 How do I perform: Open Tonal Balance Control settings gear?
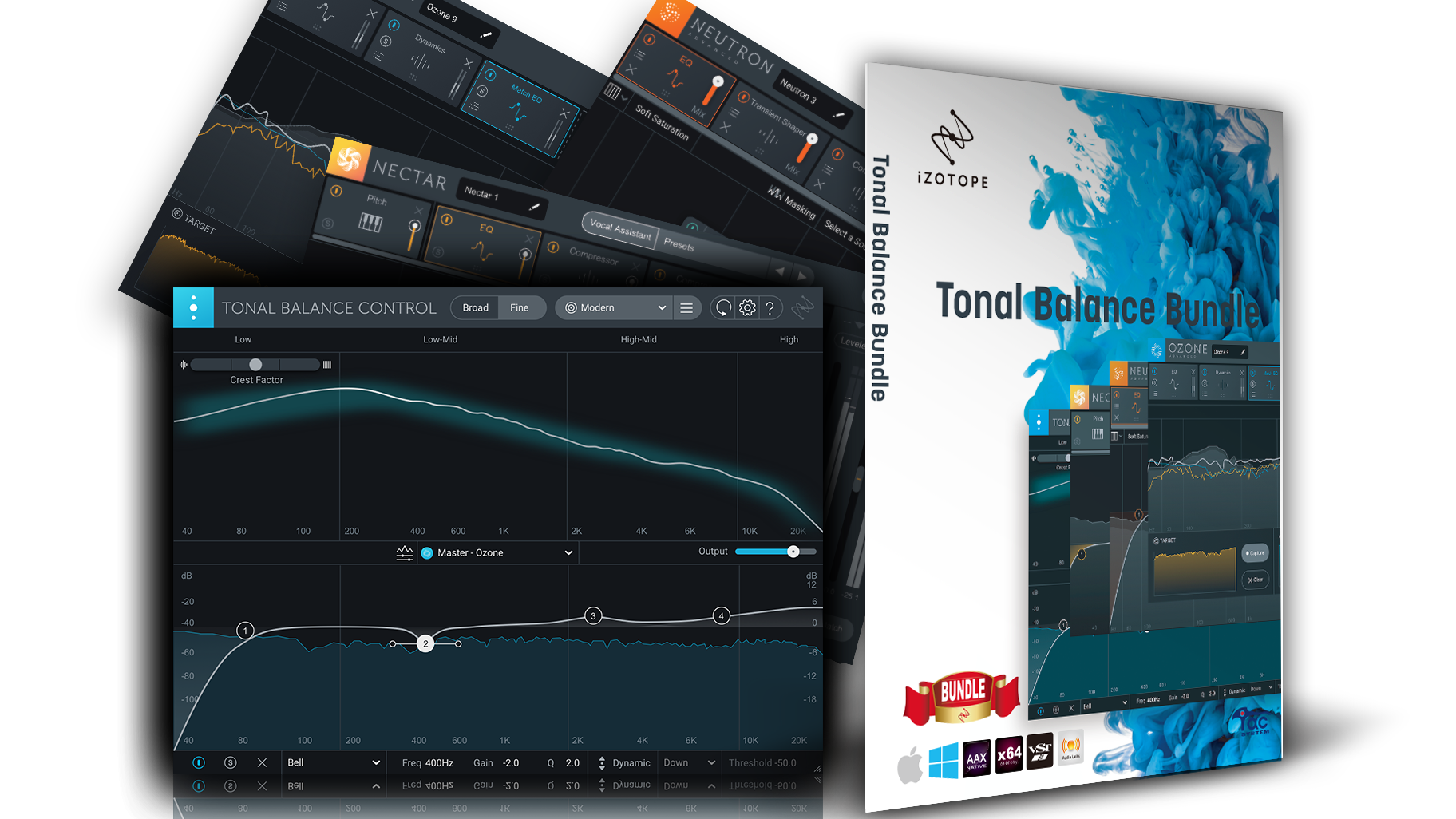(x=747, y=308)
